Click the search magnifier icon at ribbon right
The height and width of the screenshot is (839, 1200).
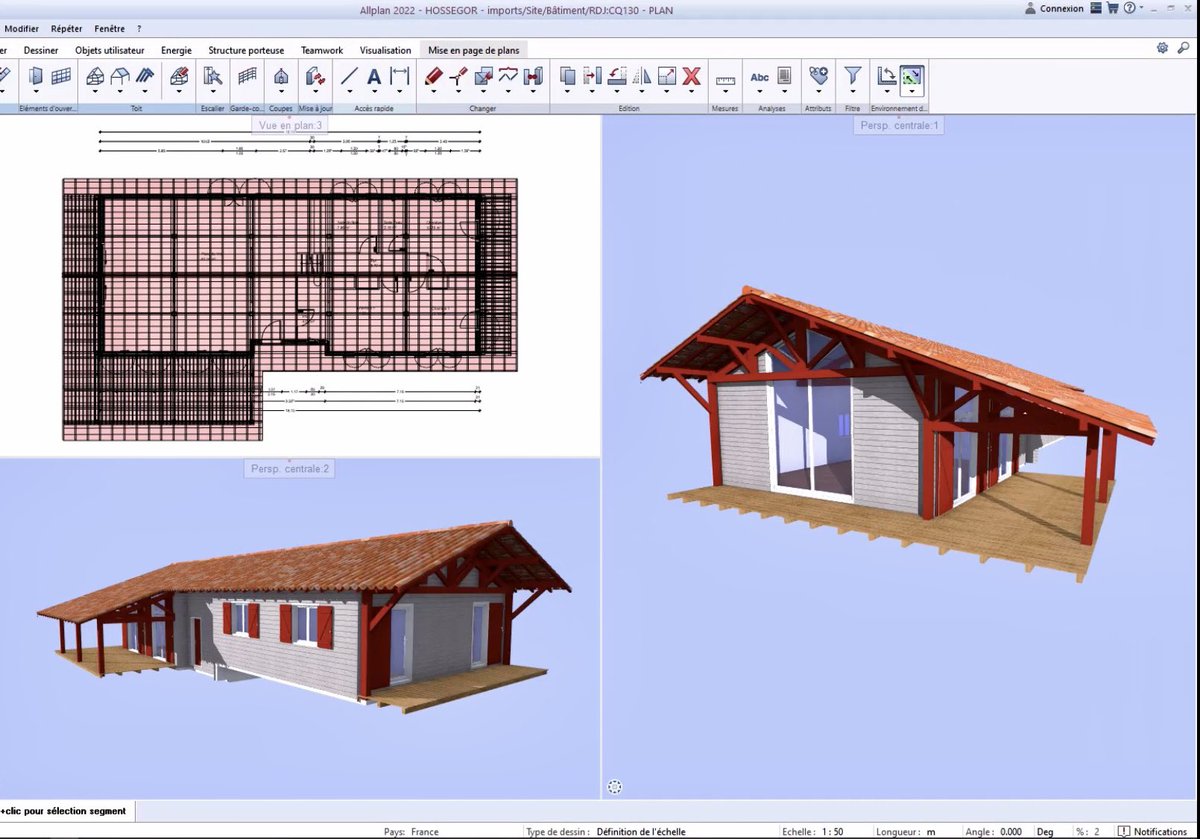1185,48
